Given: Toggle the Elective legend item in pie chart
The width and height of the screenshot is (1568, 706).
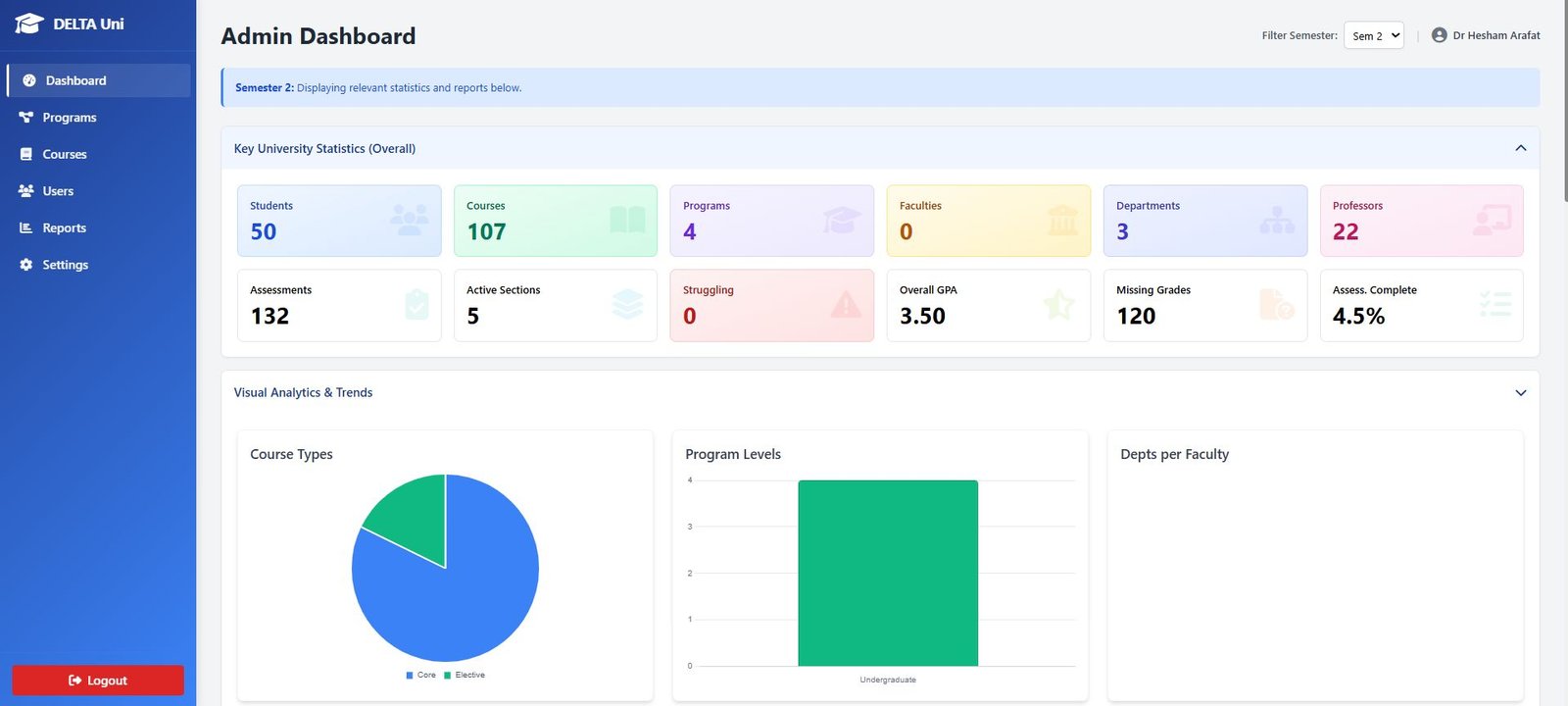Looking at the screenshot, I should (465, 675).
